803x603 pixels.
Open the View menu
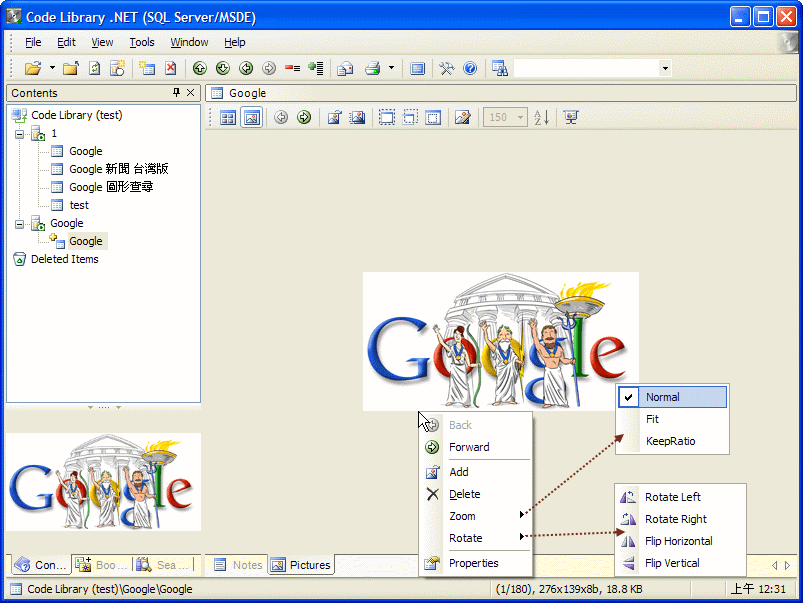pos(102,42)
